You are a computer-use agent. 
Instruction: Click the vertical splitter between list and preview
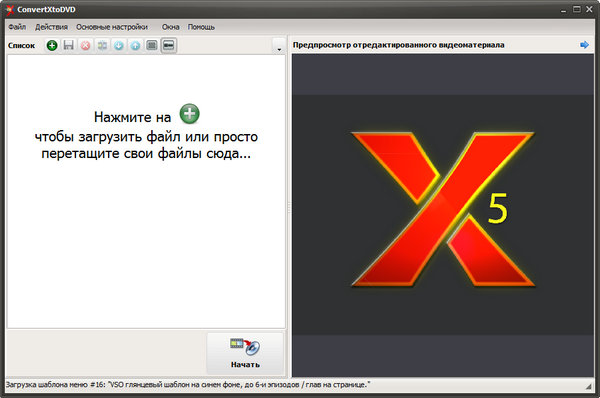(289, 207)
